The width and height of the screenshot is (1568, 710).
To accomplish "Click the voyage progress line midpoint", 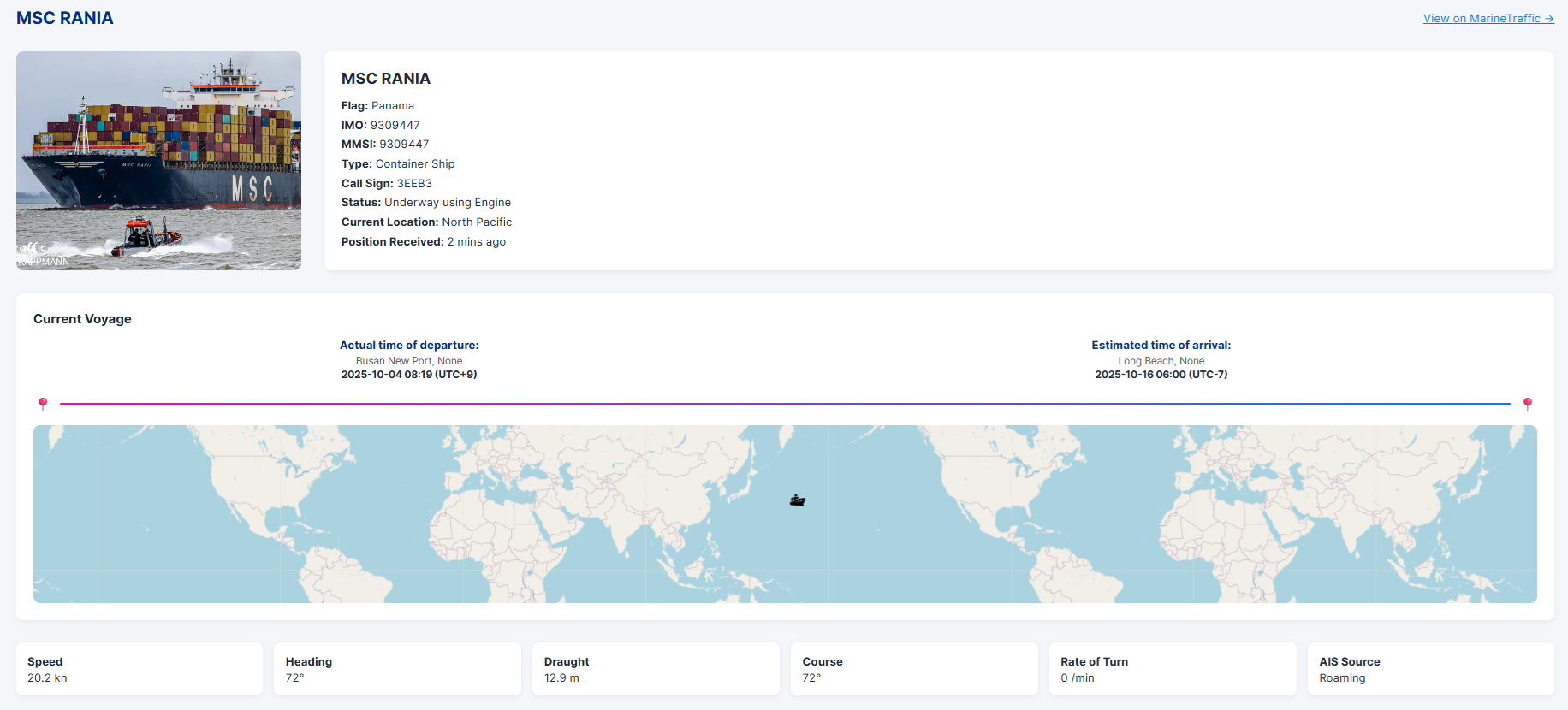I will (x=785, y=404).
